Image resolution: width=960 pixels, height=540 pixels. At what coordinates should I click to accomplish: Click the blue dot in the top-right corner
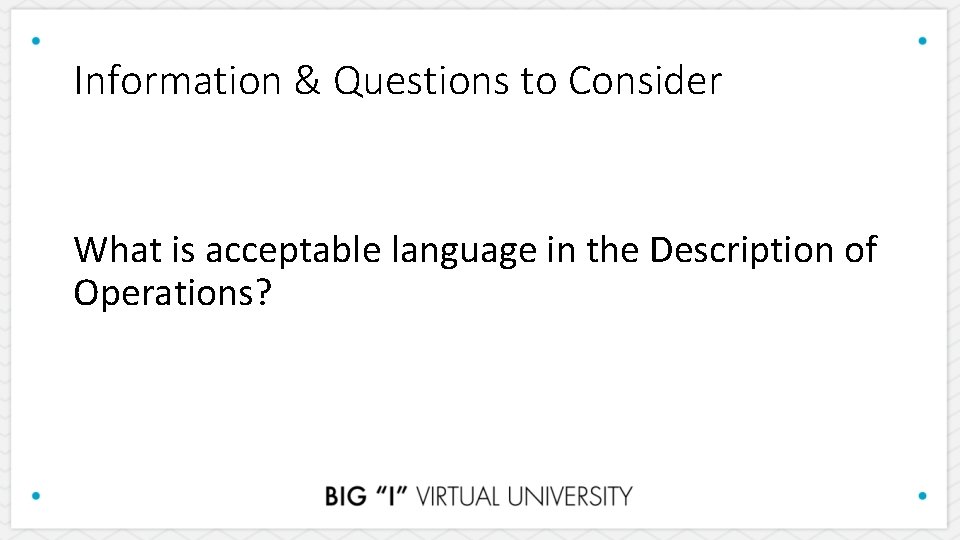(922, 41)
